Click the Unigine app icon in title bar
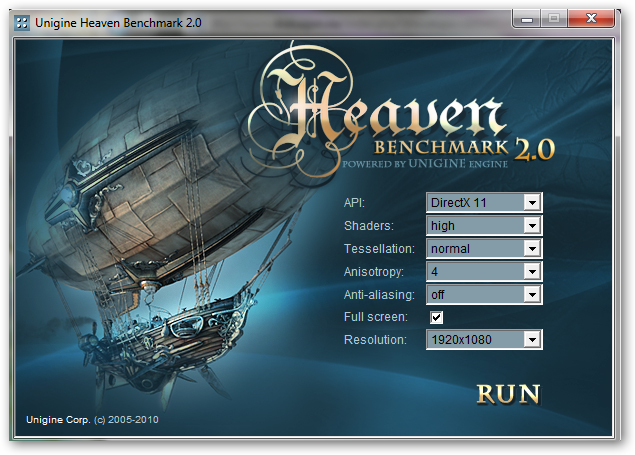Viewport: 635px width, 455px height. (21, 23)
